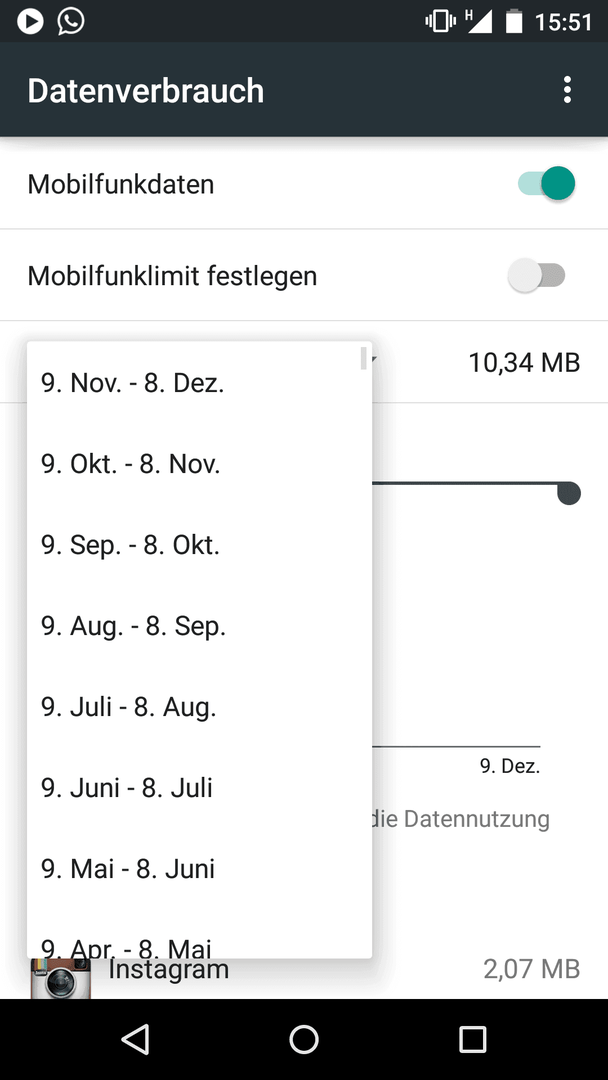Open recent apps square button
This screenshot has height=1080, width=608.
pyautogui.click(x=472, y=1039)
